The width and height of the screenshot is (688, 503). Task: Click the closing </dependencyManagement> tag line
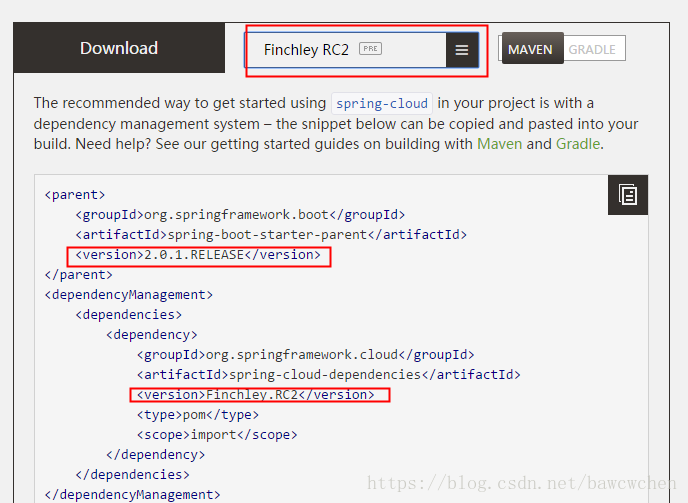(133, 495)
